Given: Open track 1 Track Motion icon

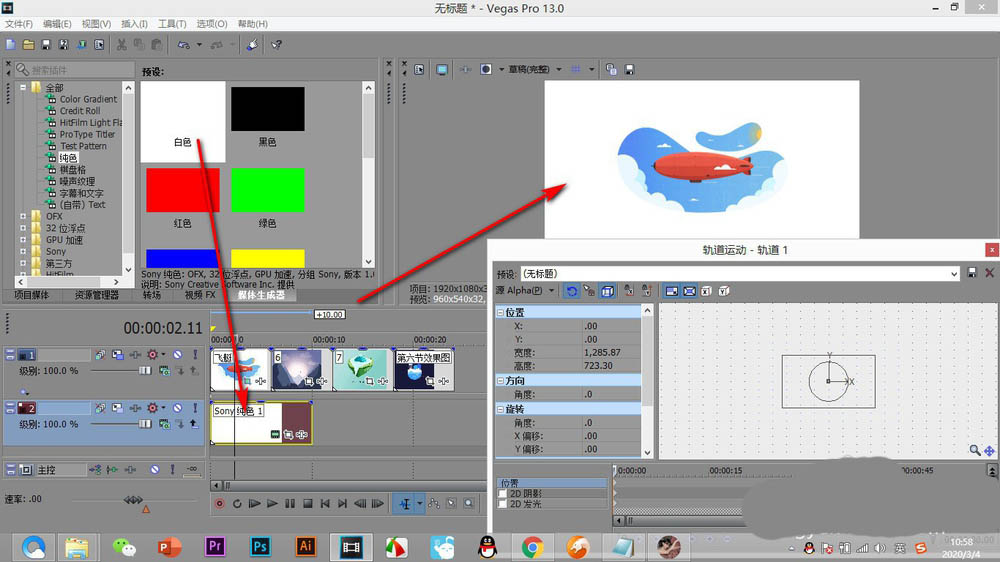Looking at the screenshot, I should [x=118, y=355].
